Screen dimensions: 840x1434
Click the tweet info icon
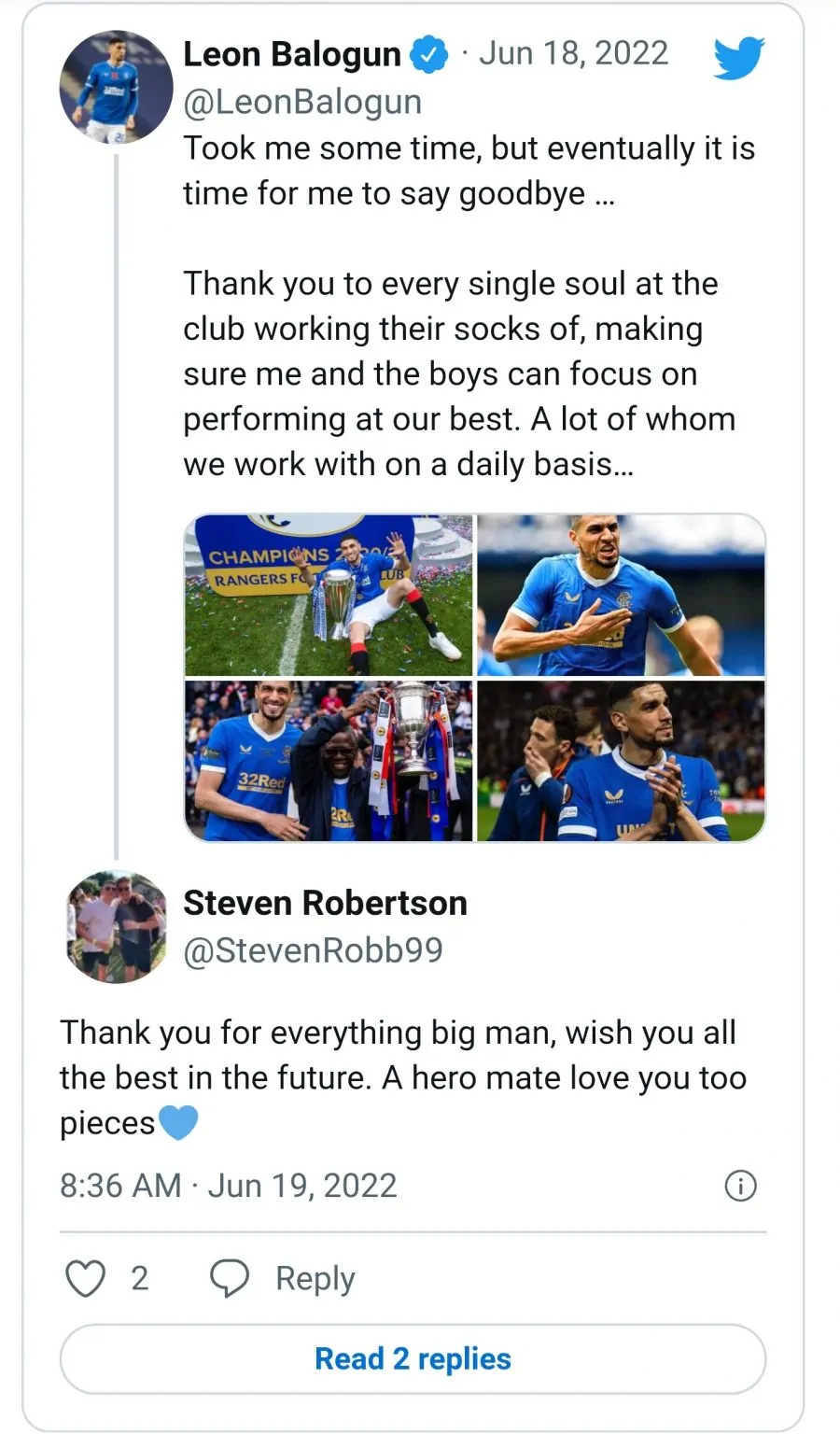[x=740, y=1186]
